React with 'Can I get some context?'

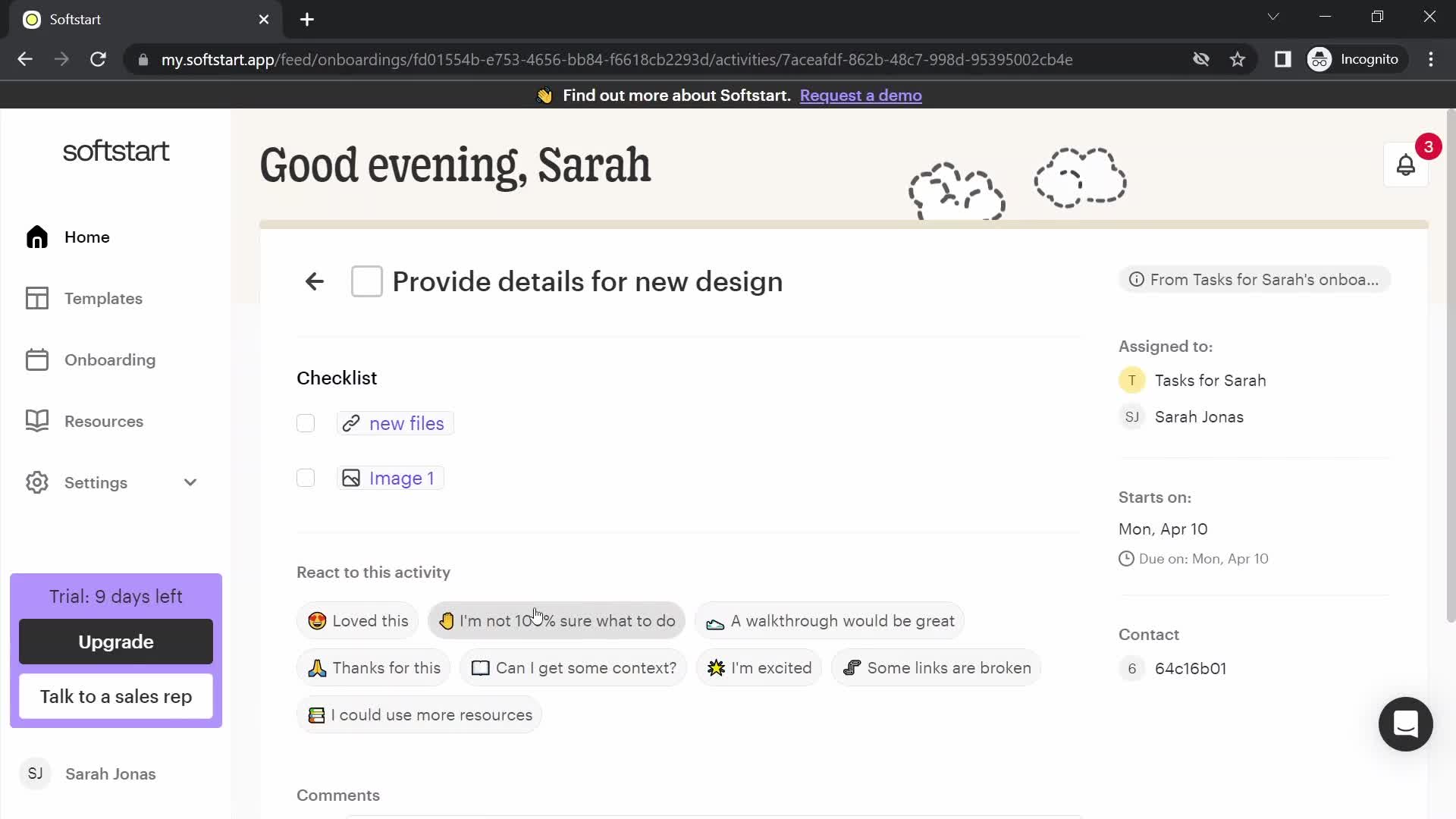pyautogui.click(x=573, y=668)
